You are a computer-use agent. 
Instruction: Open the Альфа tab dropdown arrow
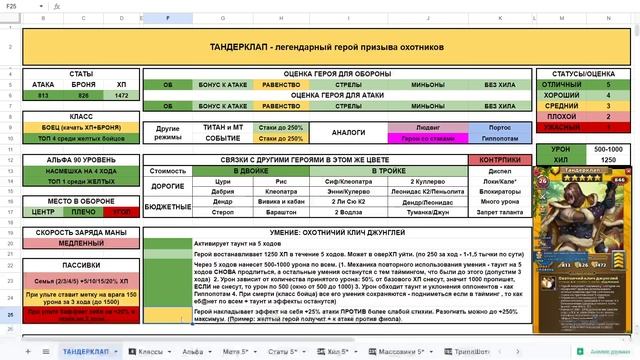[210, 351]
